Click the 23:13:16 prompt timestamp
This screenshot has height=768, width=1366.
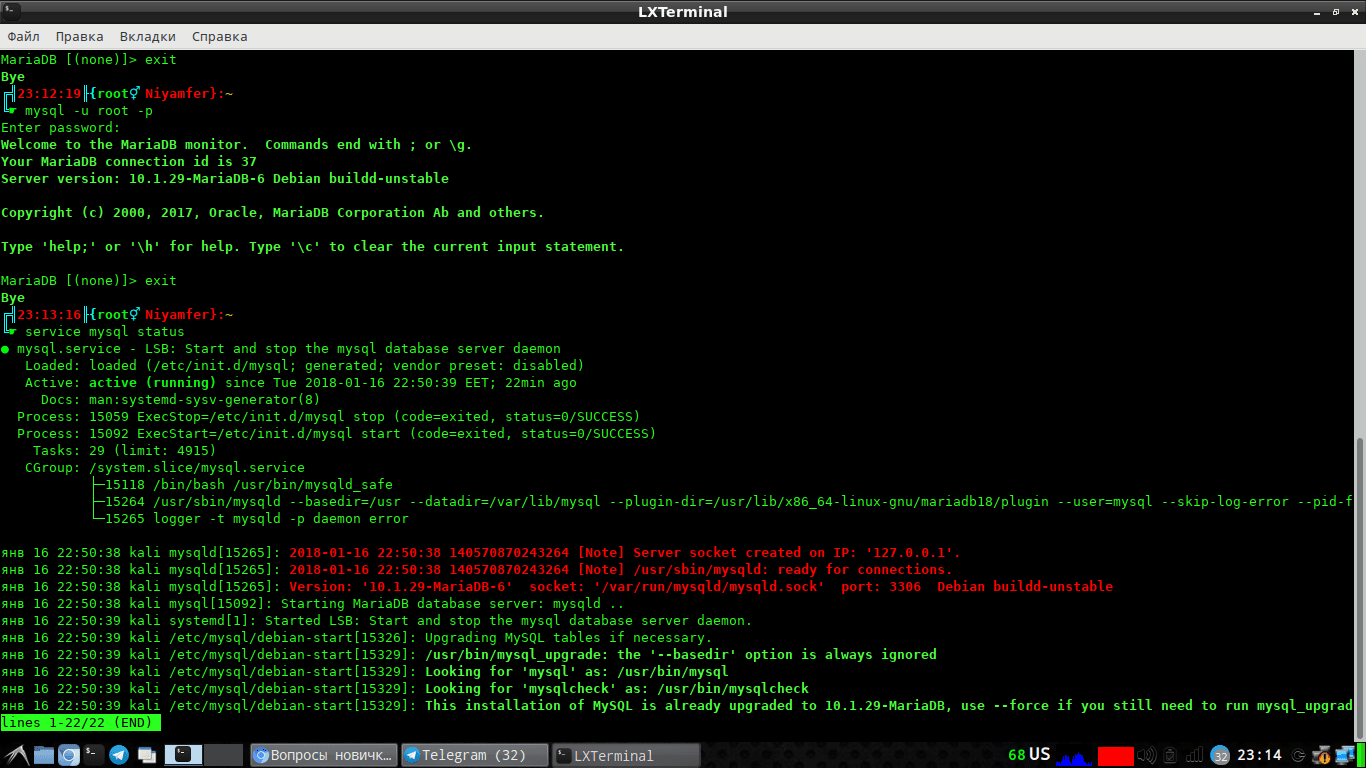49,315
